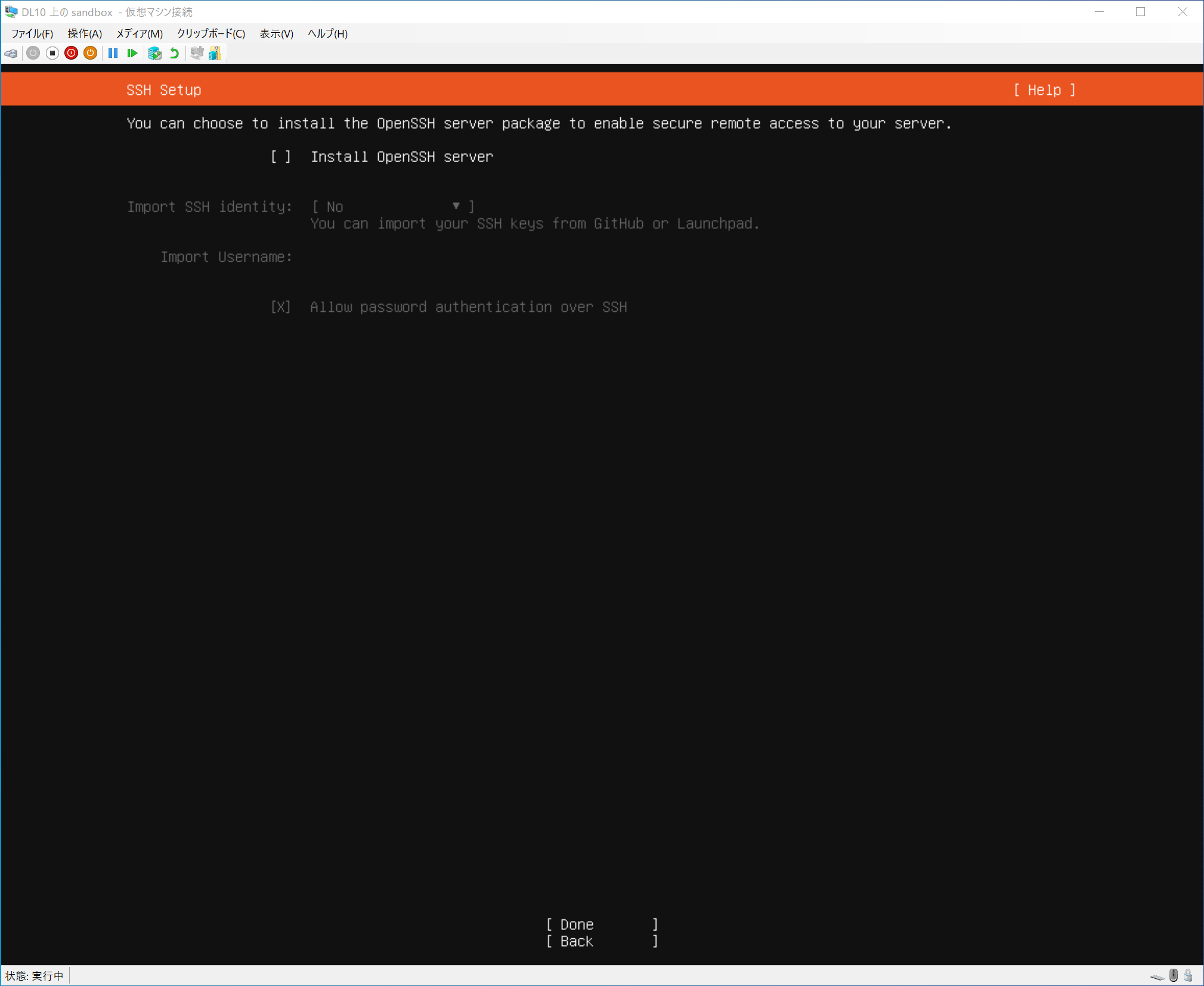Click the Share resources zipper icon

coord(215,54)
